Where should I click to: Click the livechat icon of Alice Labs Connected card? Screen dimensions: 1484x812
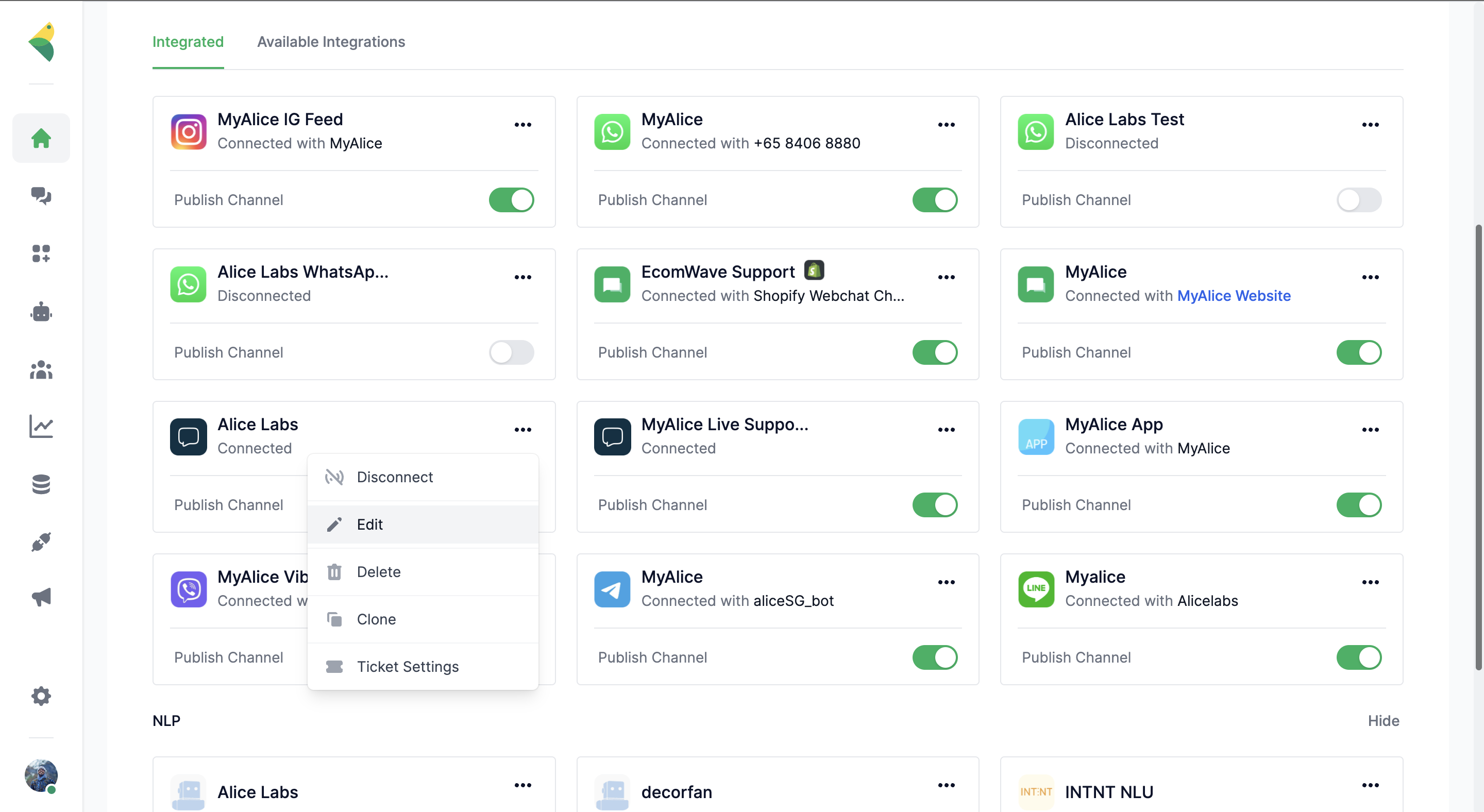coord(189,437)
